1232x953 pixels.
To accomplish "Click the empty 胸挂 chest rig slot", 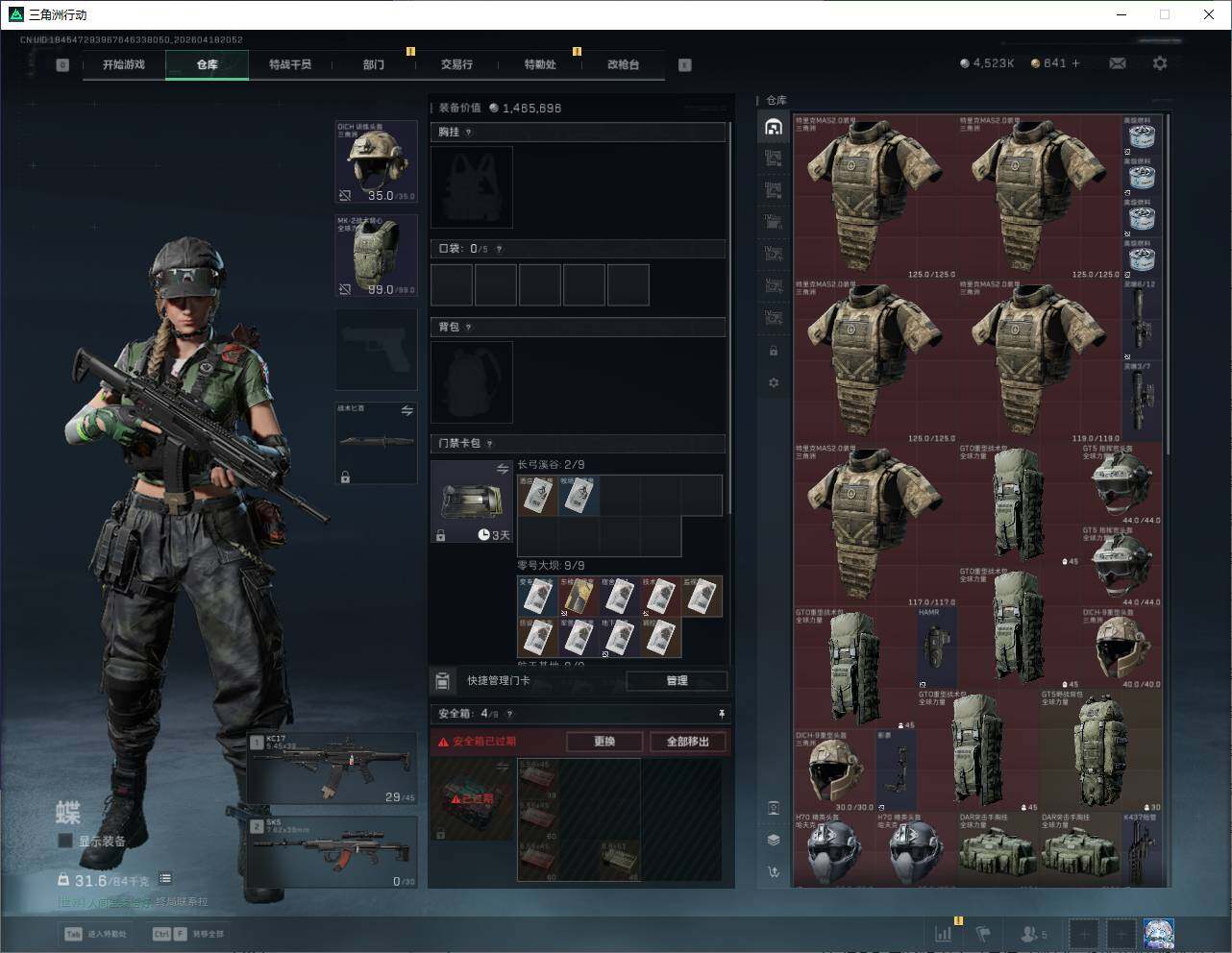I will point(472,187).
